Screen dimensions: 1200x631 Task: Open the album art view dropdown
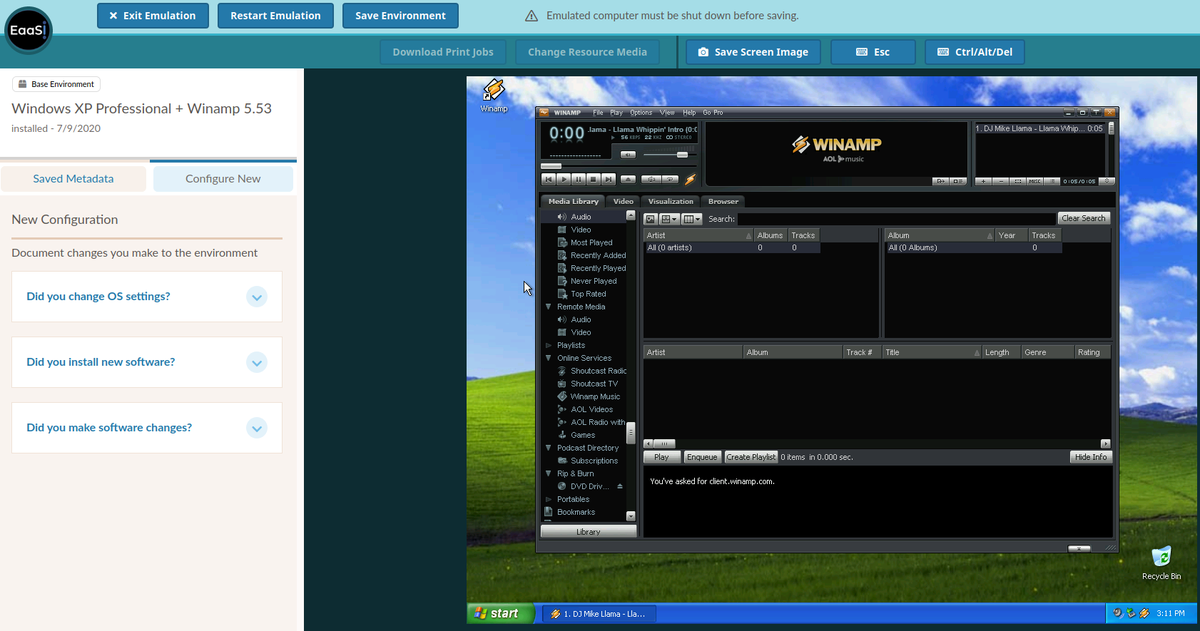pos(669,219)
